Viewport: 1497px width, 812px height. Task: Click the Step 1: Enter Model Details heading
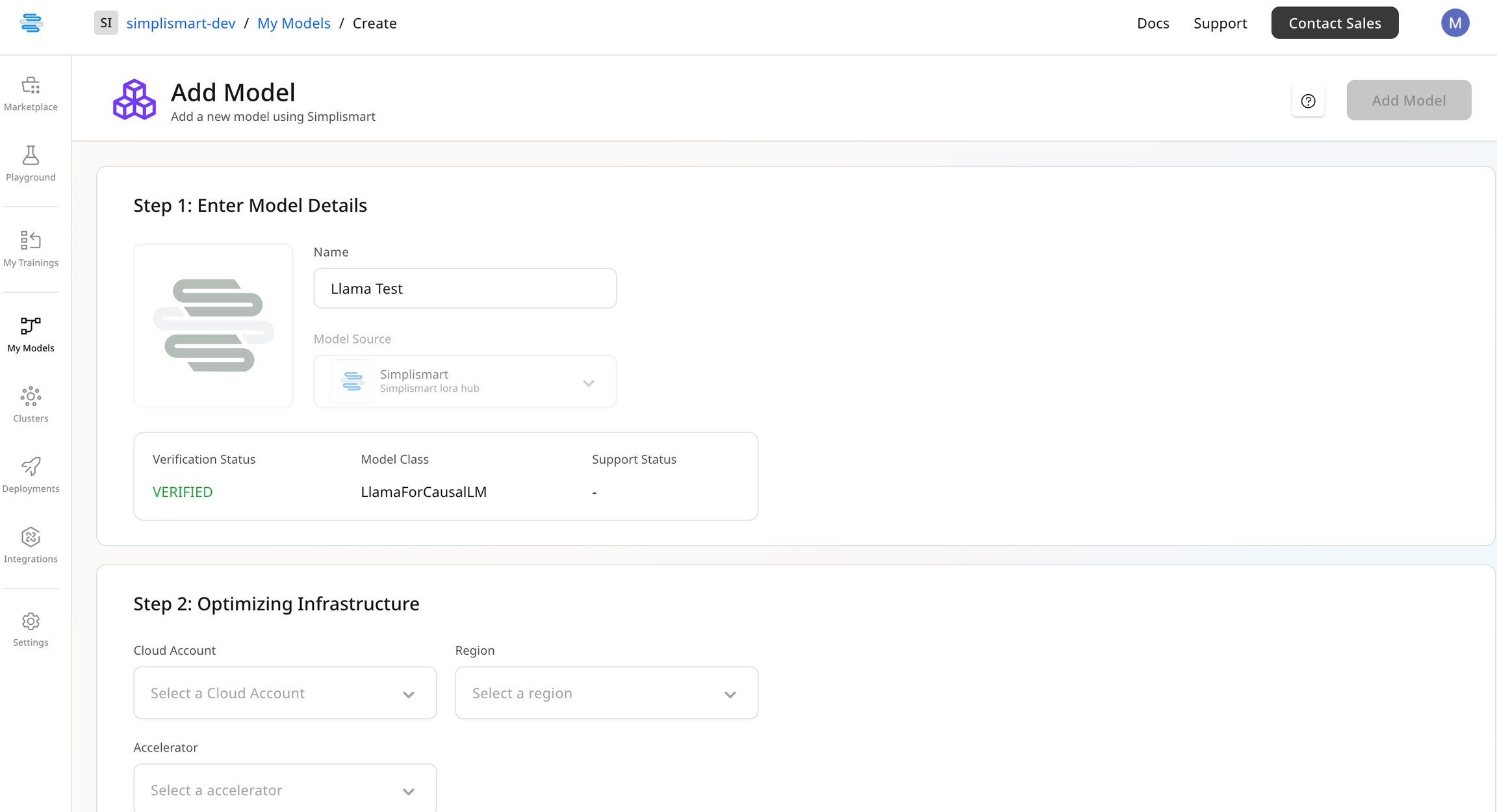pyautogui.click(x=250, y=205)
